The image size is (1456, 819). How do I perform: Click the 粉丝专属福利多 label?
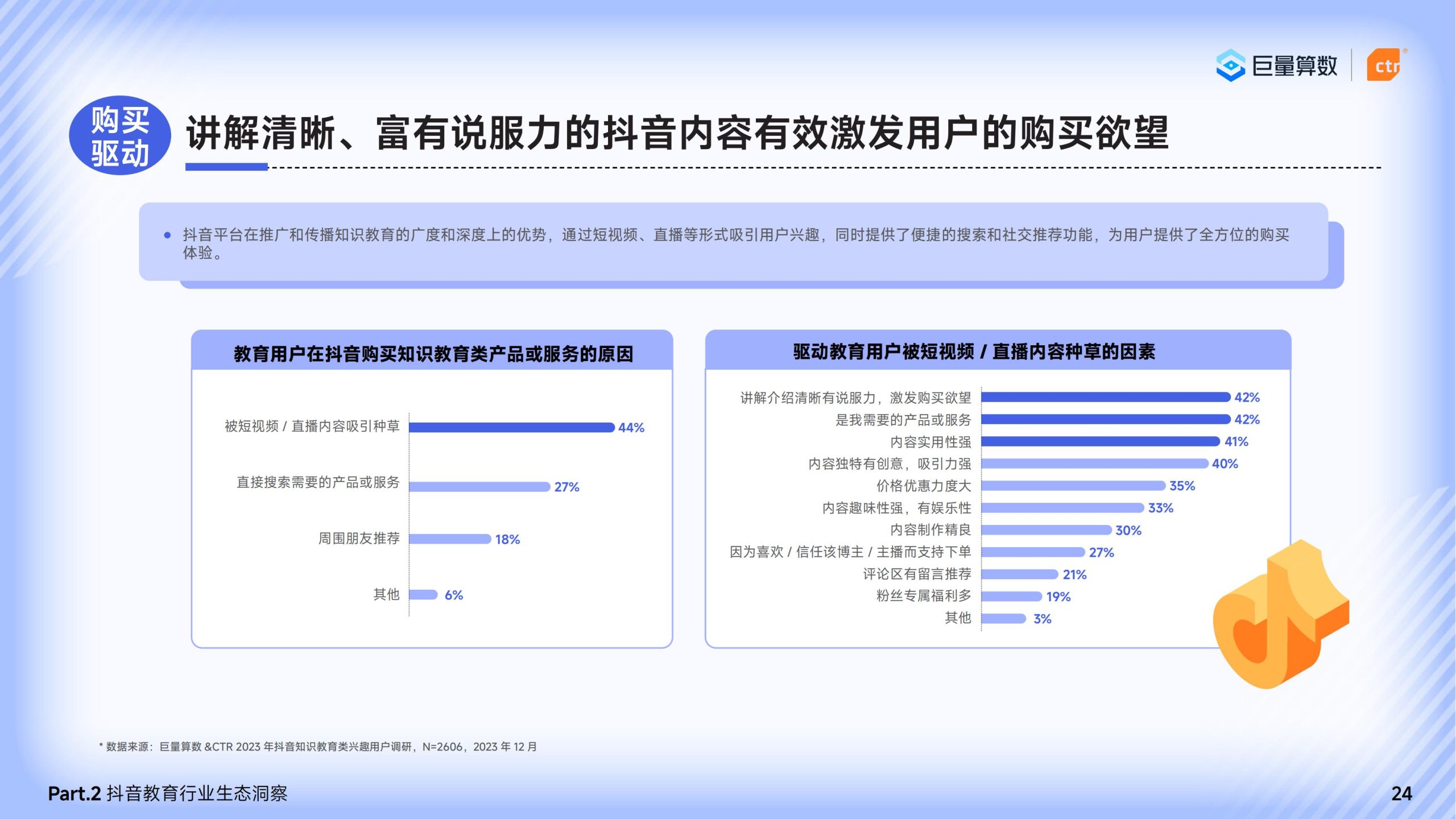pyautogui.click(x=923, y=596)
